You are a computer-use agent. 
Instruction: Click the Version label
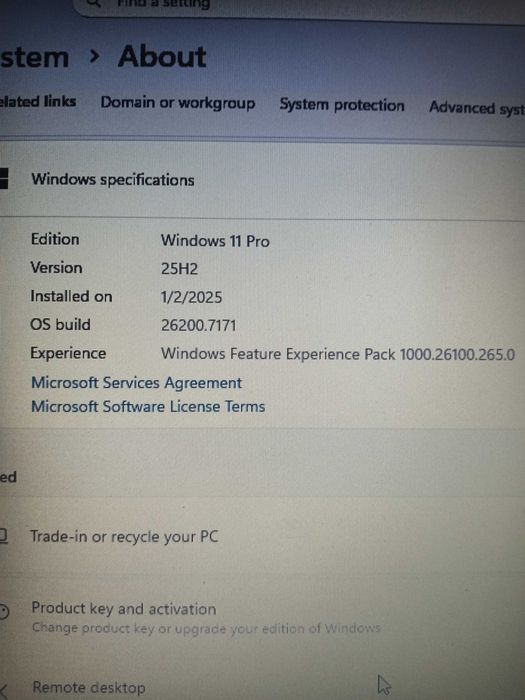pyautogui.click(x=56, y=268)
